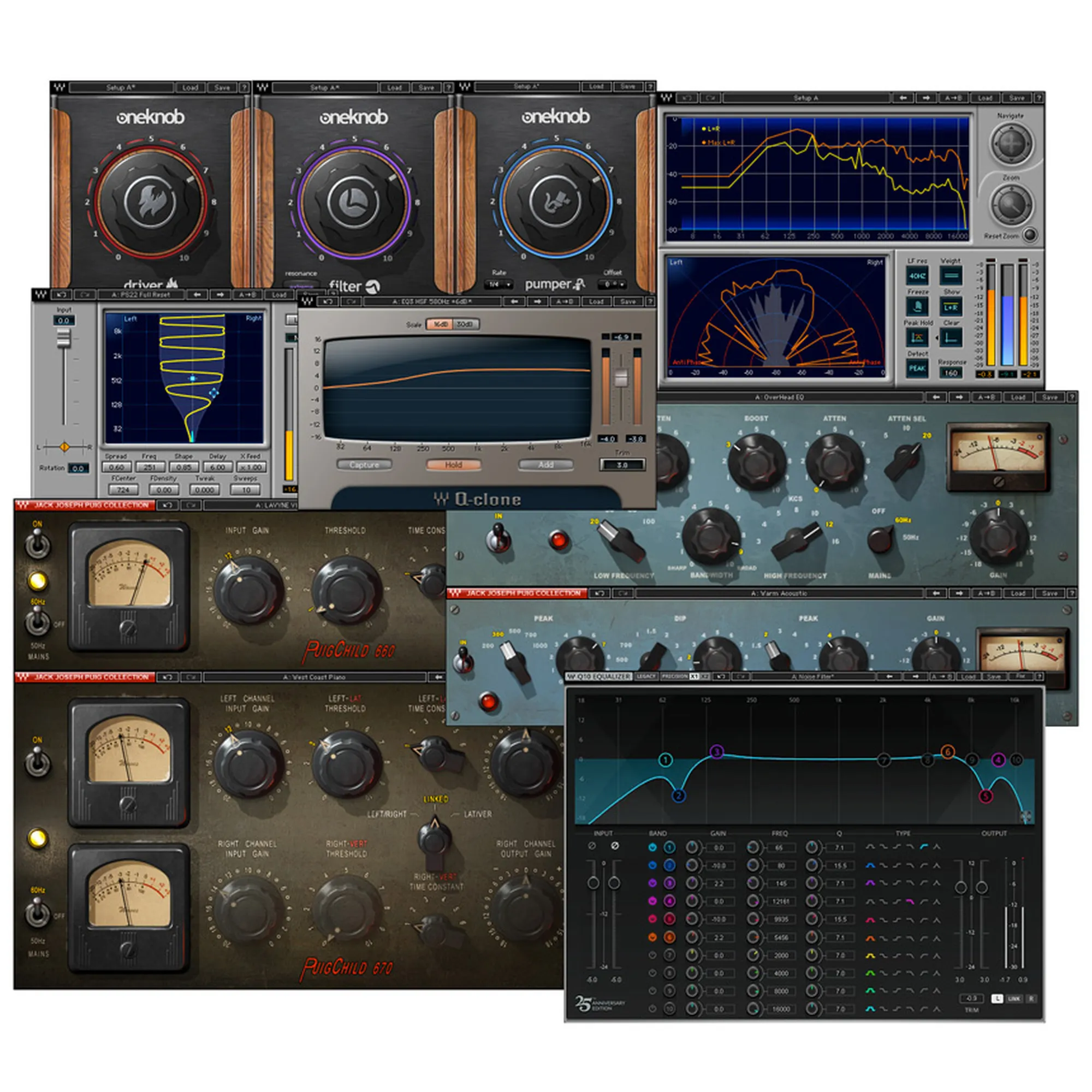This screenshot has height=1092, width=1092.
Task: Open the Varm Acoustic preset menu
Action: pyautogui.click(x=779, y=594)
